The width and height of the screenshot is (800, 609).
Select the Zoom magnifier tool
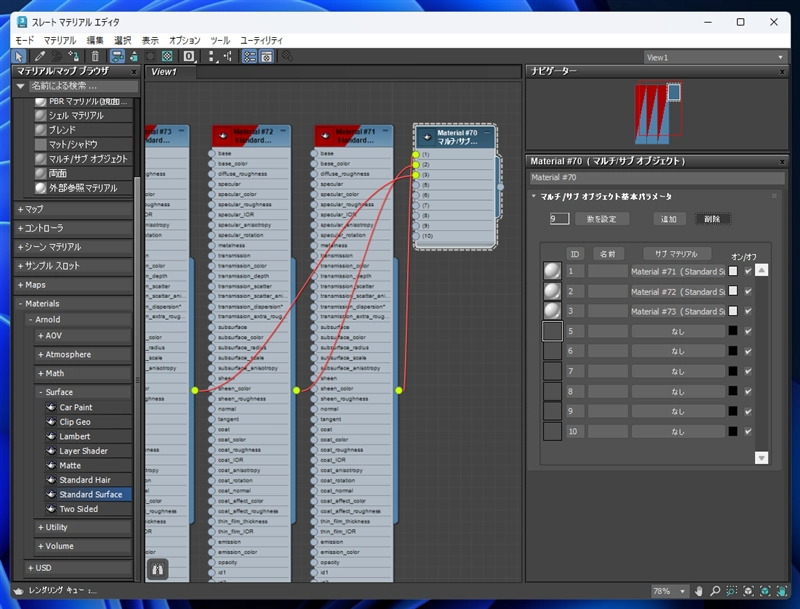[x=715, y=591]
